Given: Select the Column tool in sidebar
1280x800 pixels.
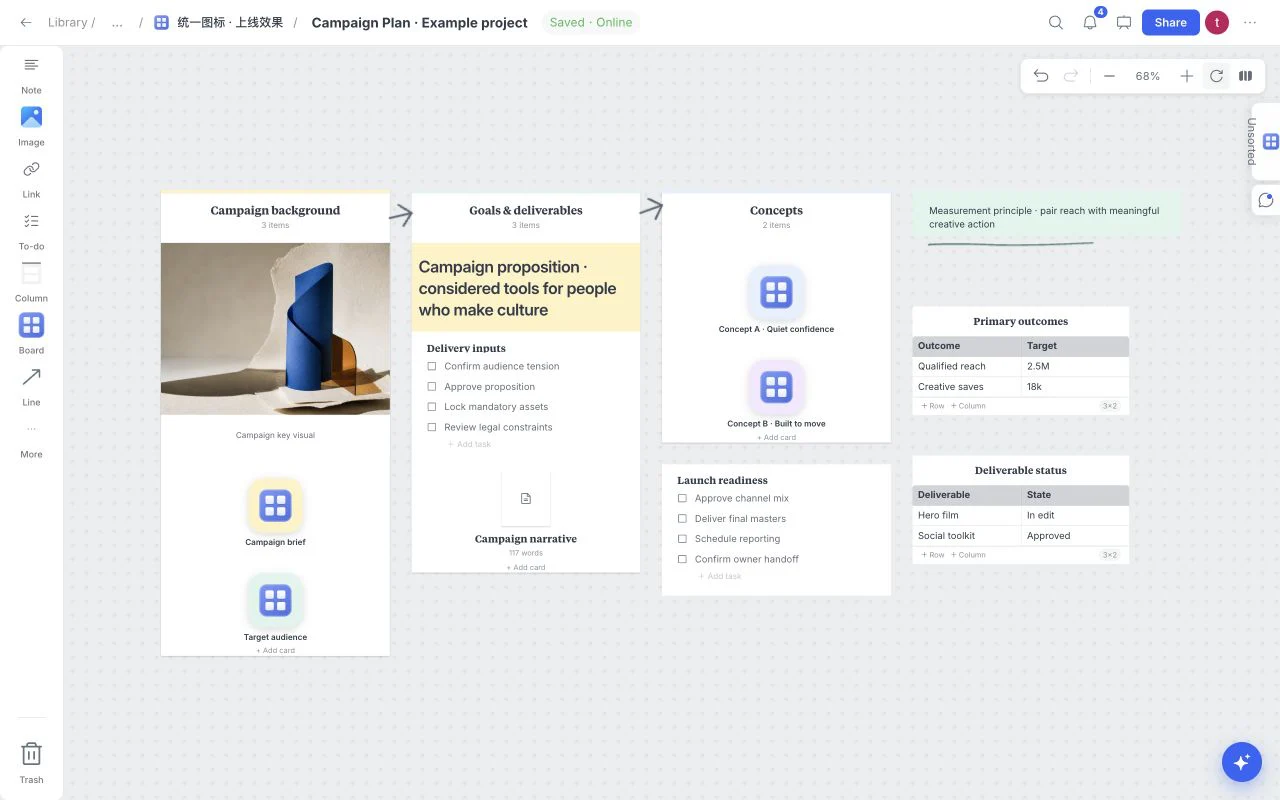Looking at the screenshot, I should [x=31, y=282].
